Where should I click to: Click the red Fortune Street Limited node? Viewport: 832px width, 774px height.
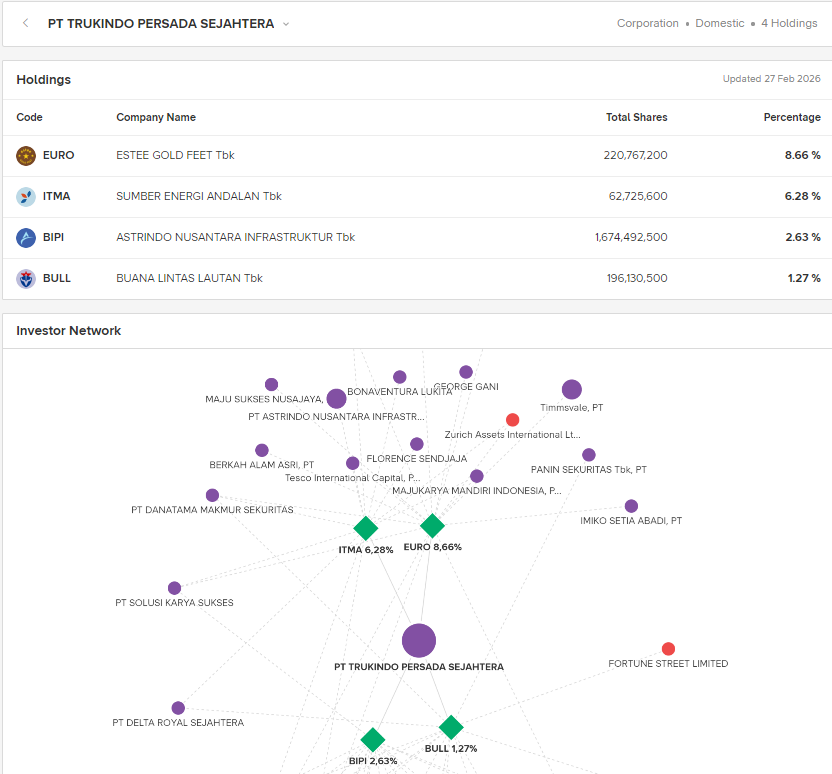coord(668,649)
